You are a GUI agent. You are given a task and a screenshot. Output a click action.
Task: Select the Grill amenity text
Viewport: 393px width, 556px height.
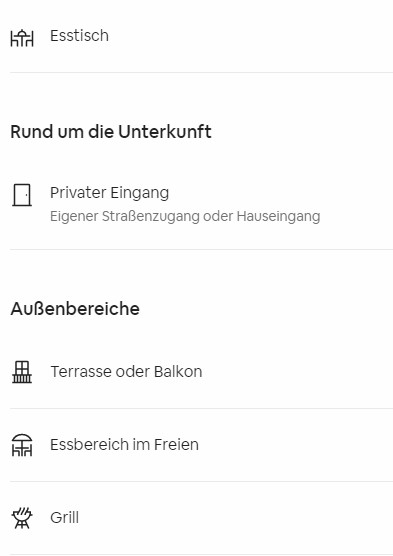(64, 518)
